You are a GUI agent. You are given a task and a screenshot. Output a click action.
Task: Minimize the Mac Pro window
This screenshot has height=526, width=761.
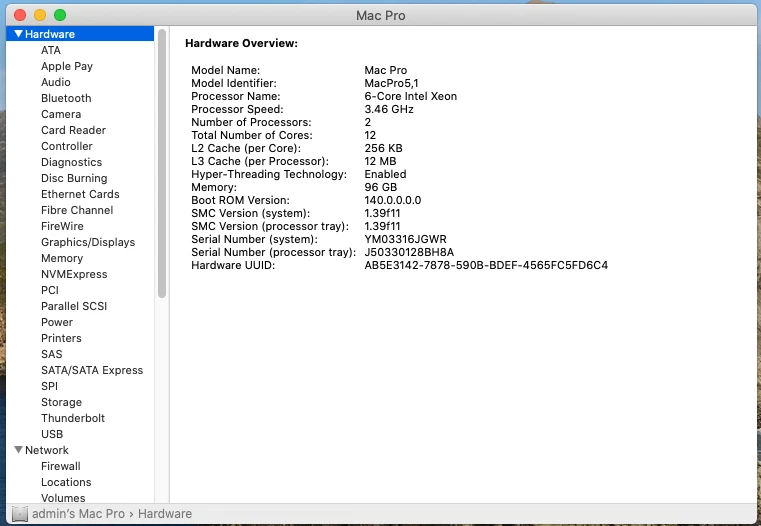[40, 15]
